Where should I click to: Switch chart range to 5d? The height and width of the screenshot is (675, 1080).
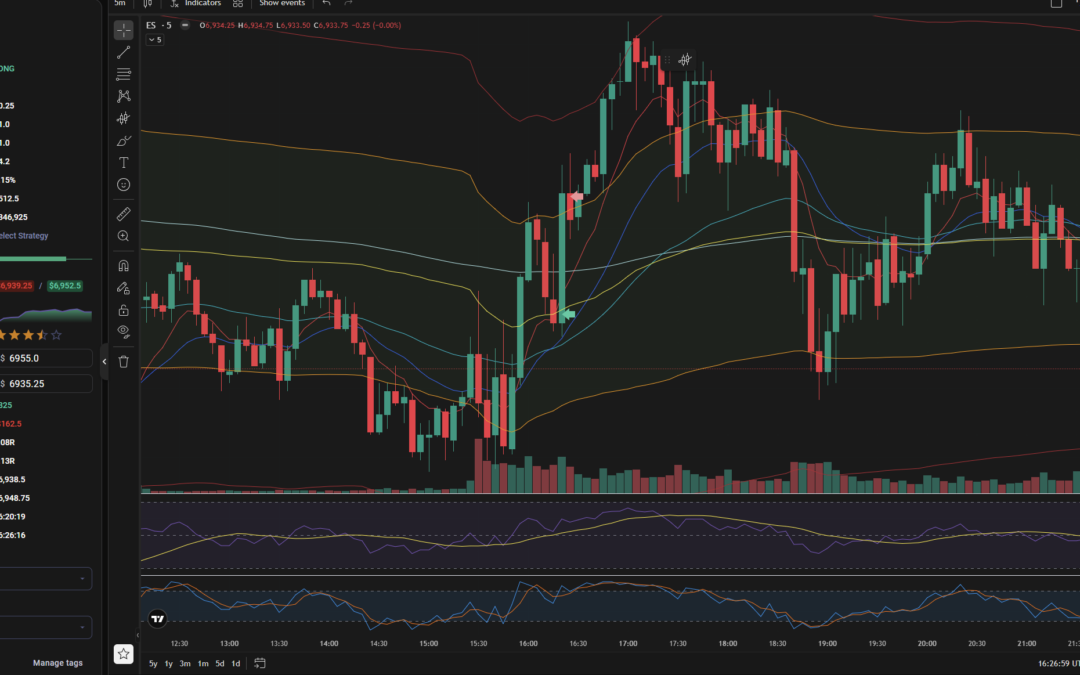click(219, 663)
